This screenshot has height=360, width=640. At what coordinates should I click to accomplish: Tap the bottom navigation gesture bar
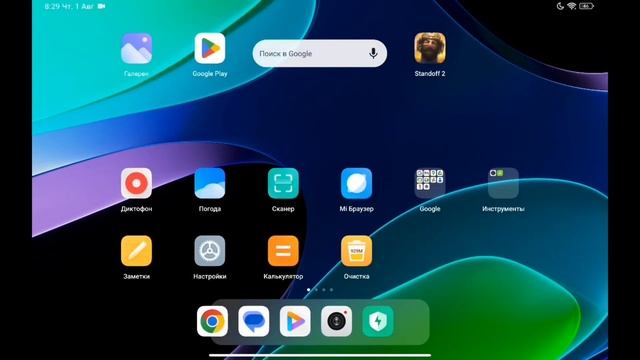pos(320,355)
